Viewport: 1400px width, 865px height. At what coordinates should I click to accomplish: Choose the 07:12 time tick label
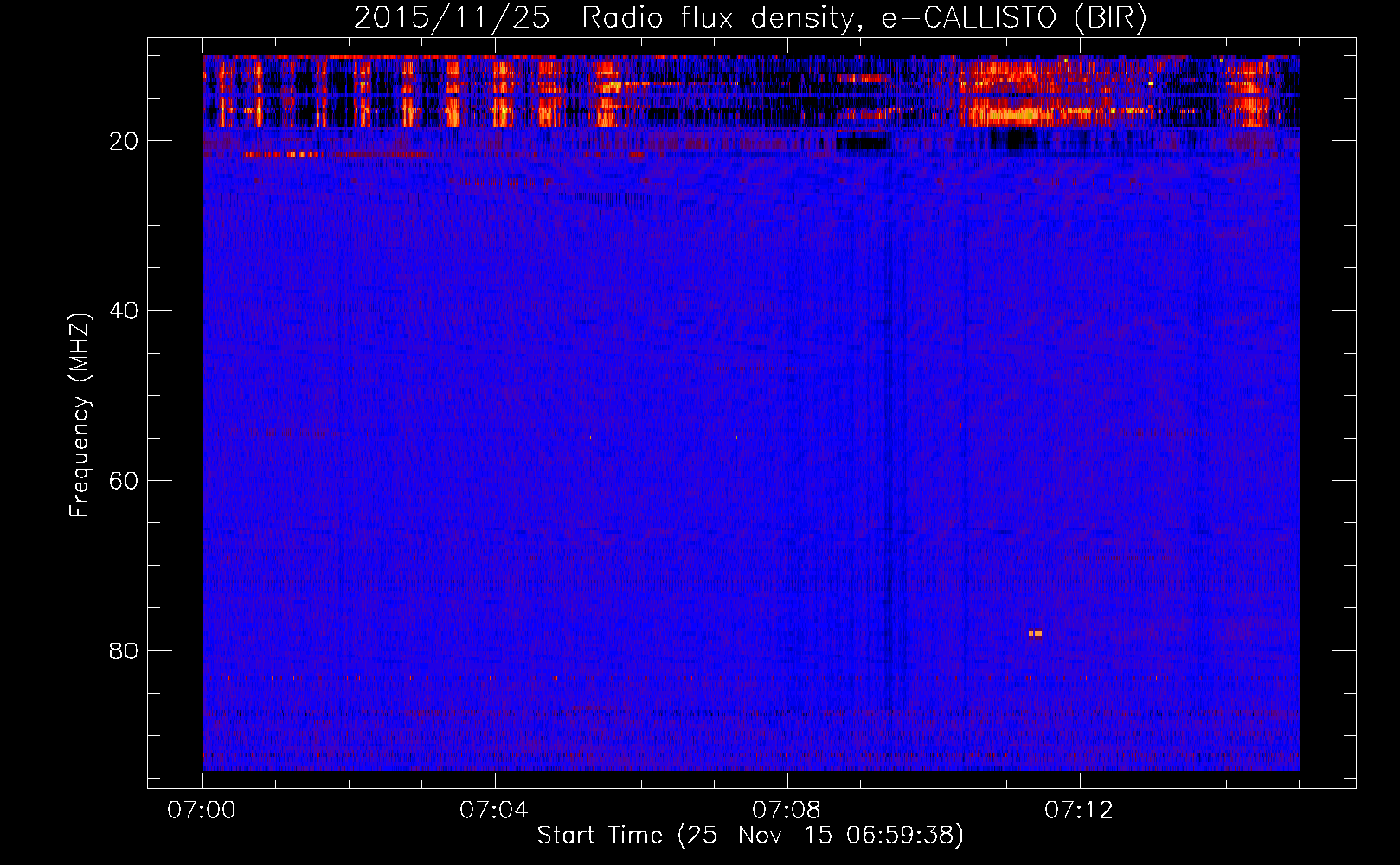click(1079, 811)
